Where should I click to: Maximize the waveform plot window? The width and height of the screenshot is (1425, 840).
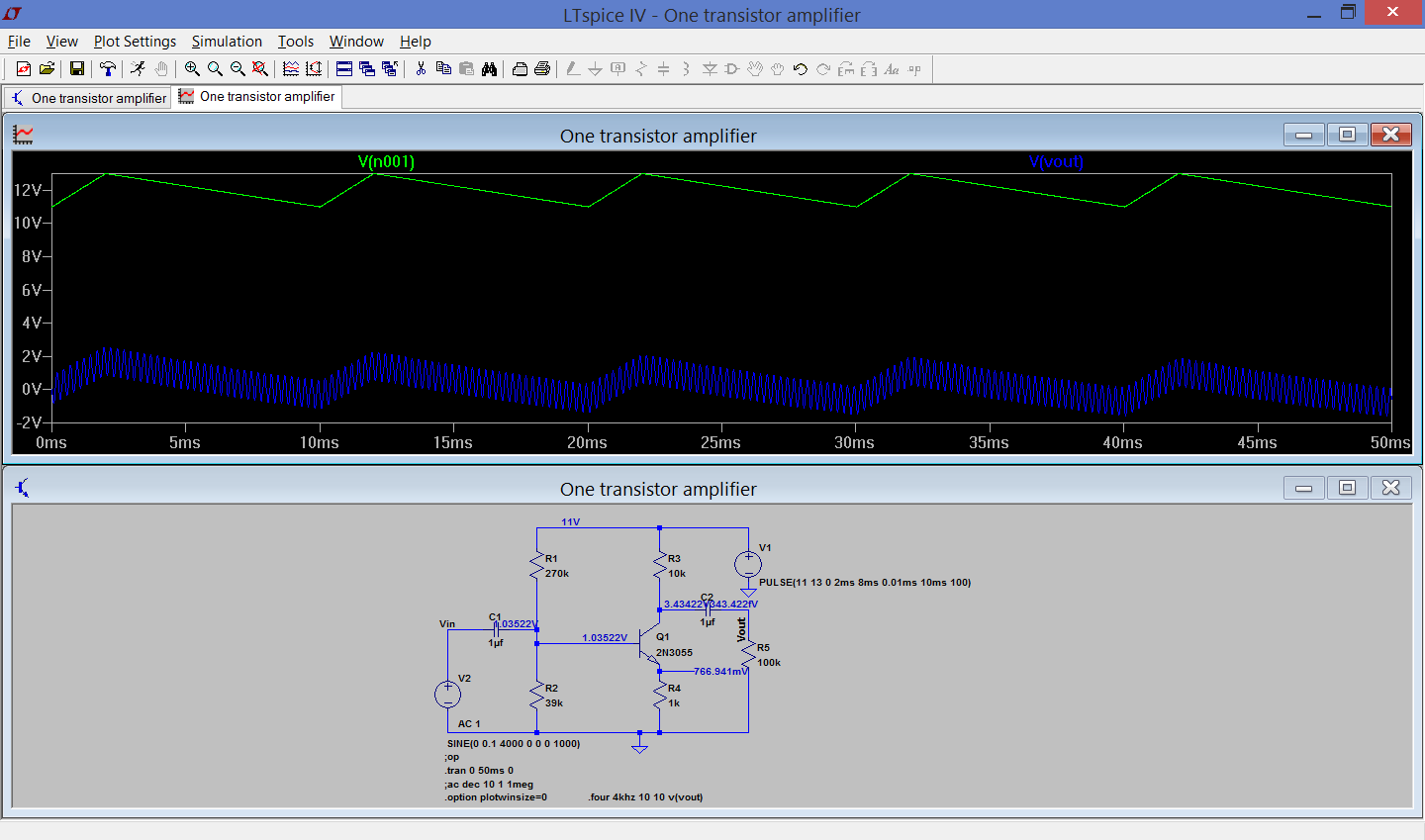pyautogui.click(x=1347, y=135)
